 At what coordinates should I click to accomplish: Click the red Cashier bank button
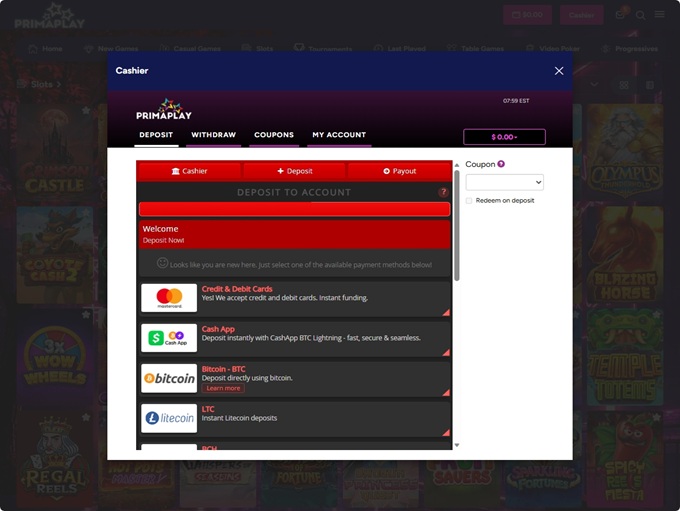click(x=189, y=171)
